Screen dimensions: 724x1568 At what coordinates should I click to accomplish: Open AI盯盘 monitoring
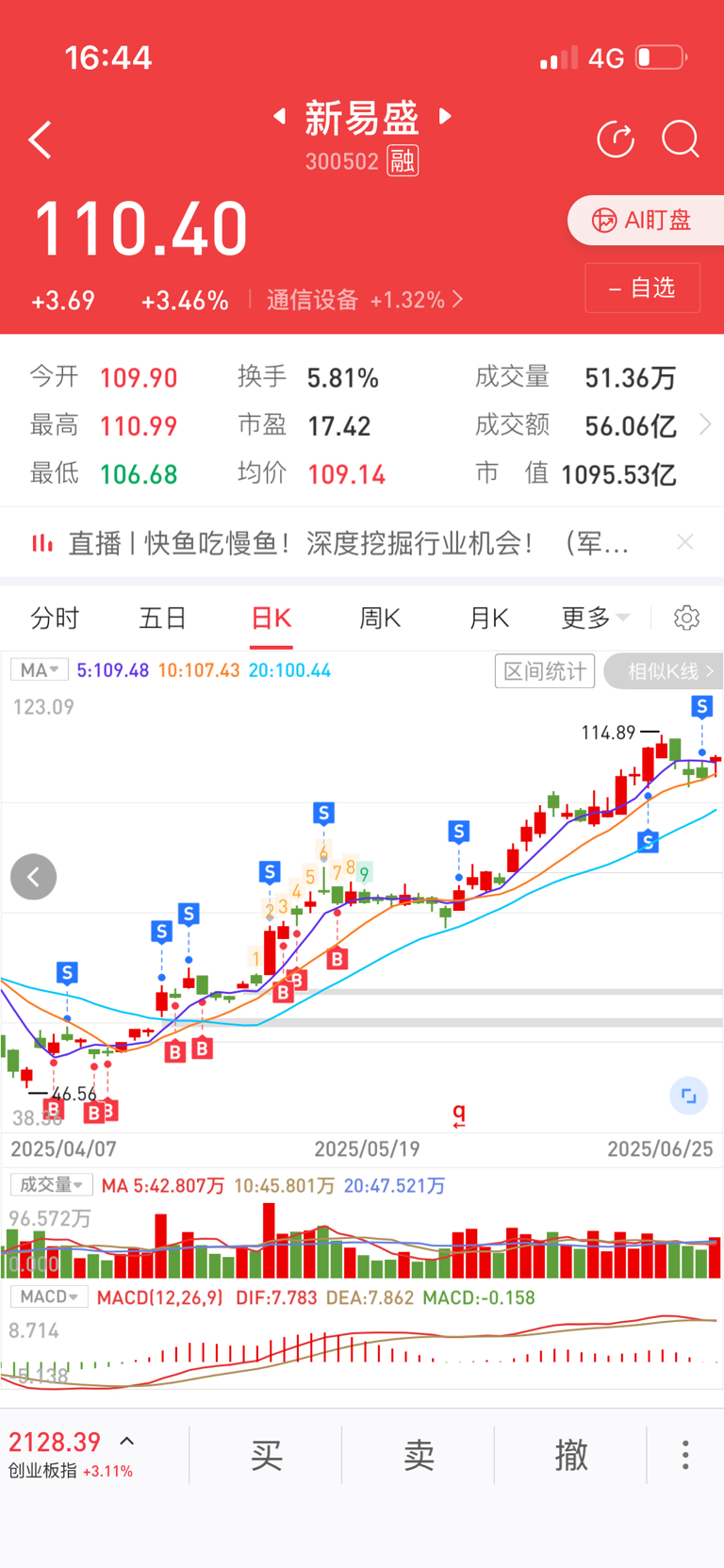pyautogui.click(x=645, y=221)
